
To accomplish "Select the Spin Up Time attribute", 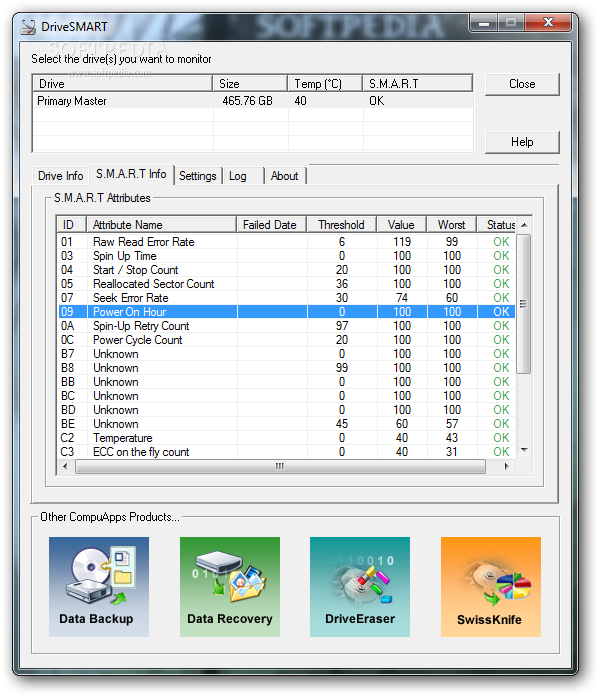I will click(x=286, y=256).
